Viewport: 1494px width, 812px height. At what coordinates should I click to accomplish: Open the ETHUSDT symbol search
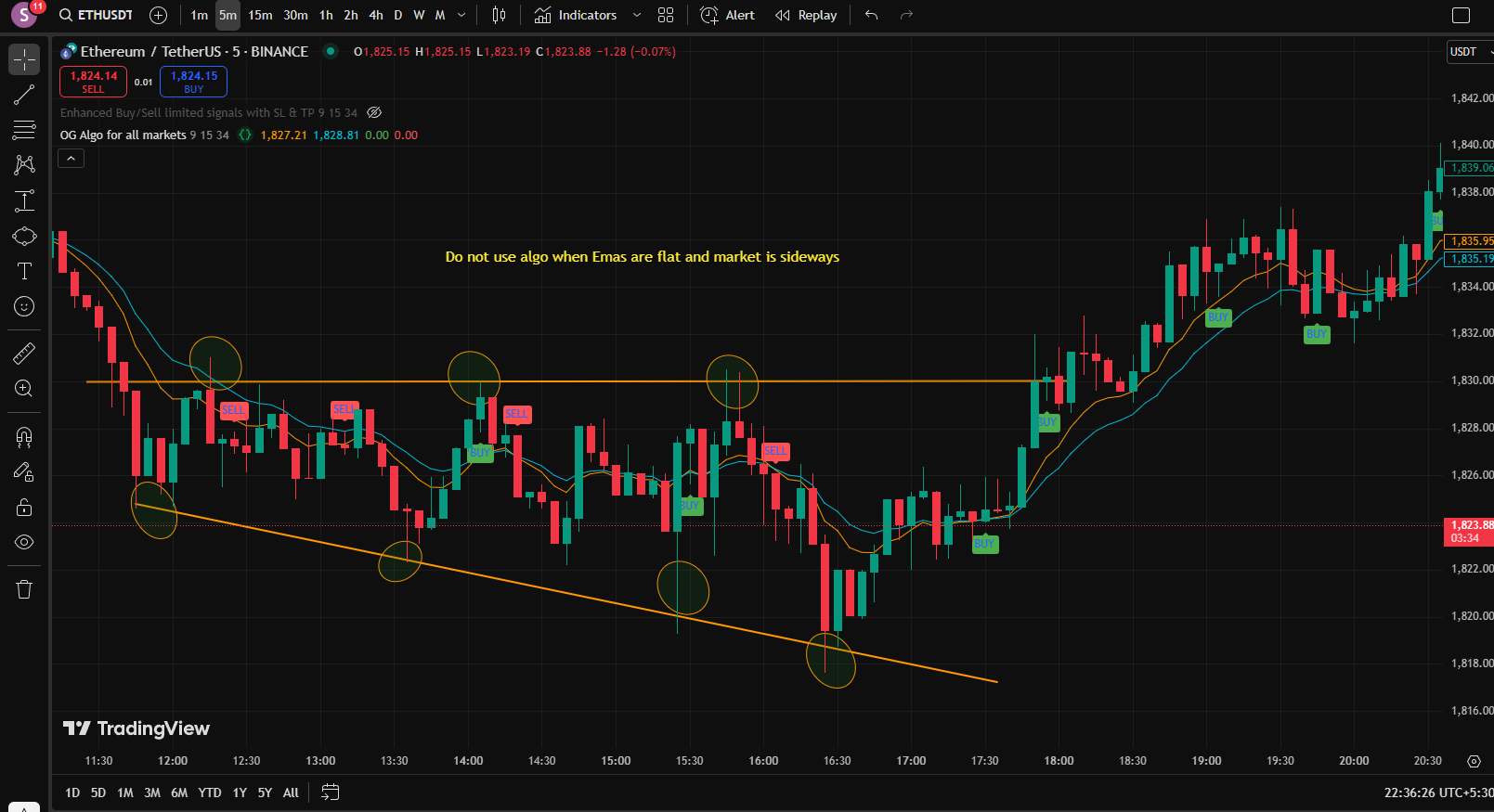pyautogui.click(x=96, y=15)
